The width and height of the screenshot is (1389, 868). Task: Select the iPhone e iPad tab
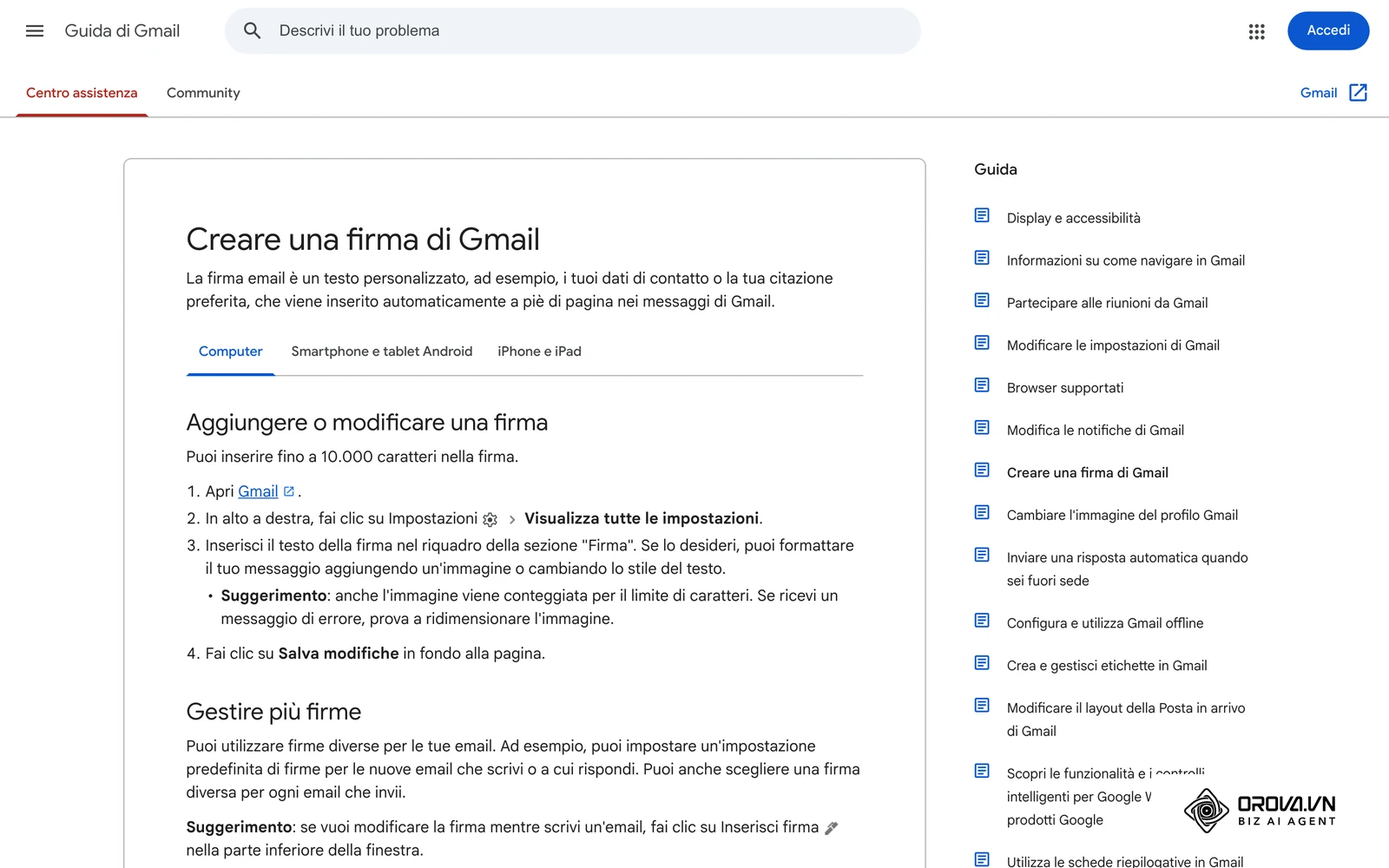pos(539,352)
